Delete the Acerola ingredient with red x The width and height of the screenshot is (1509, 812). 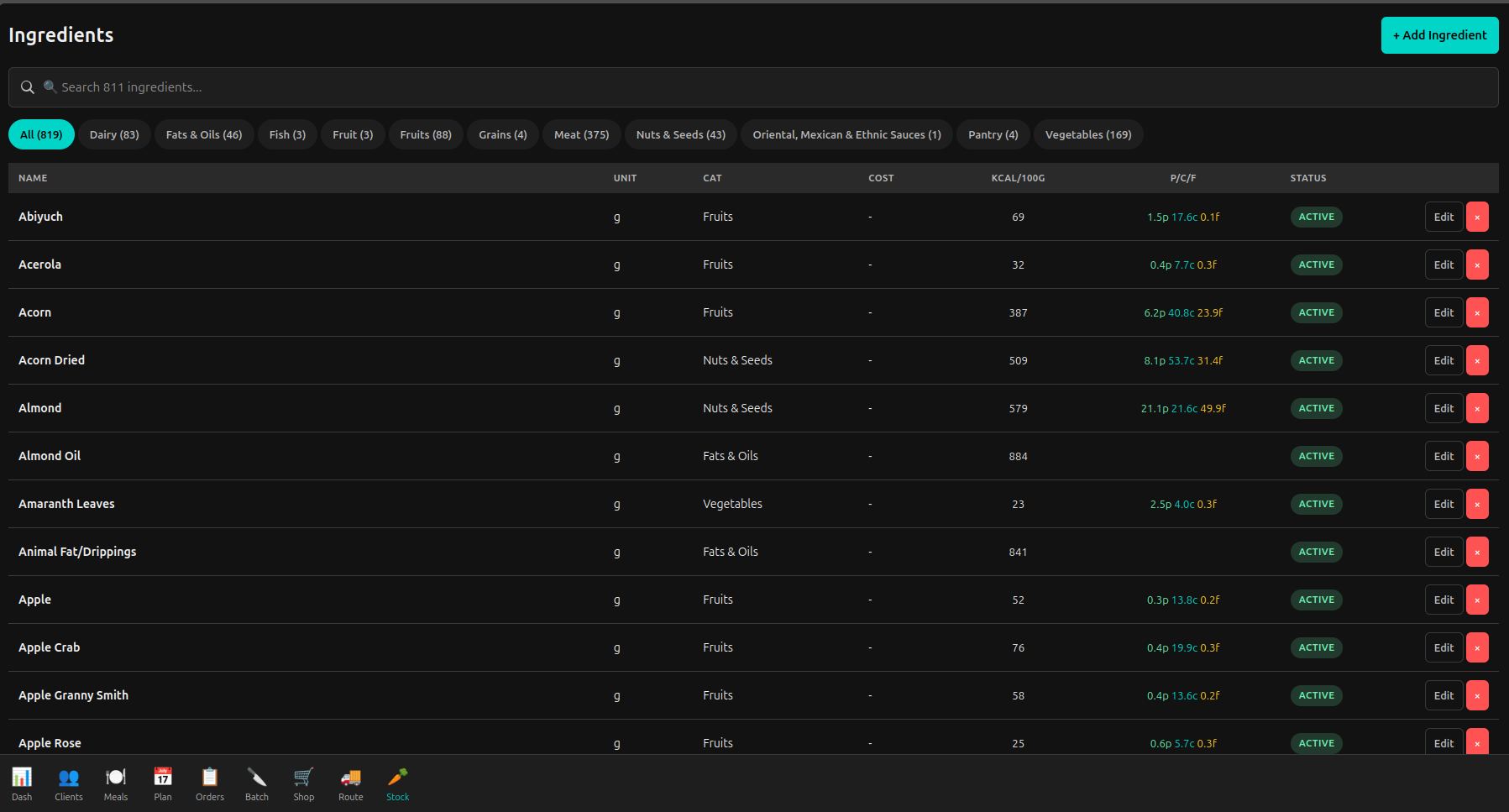point(1477,265)
